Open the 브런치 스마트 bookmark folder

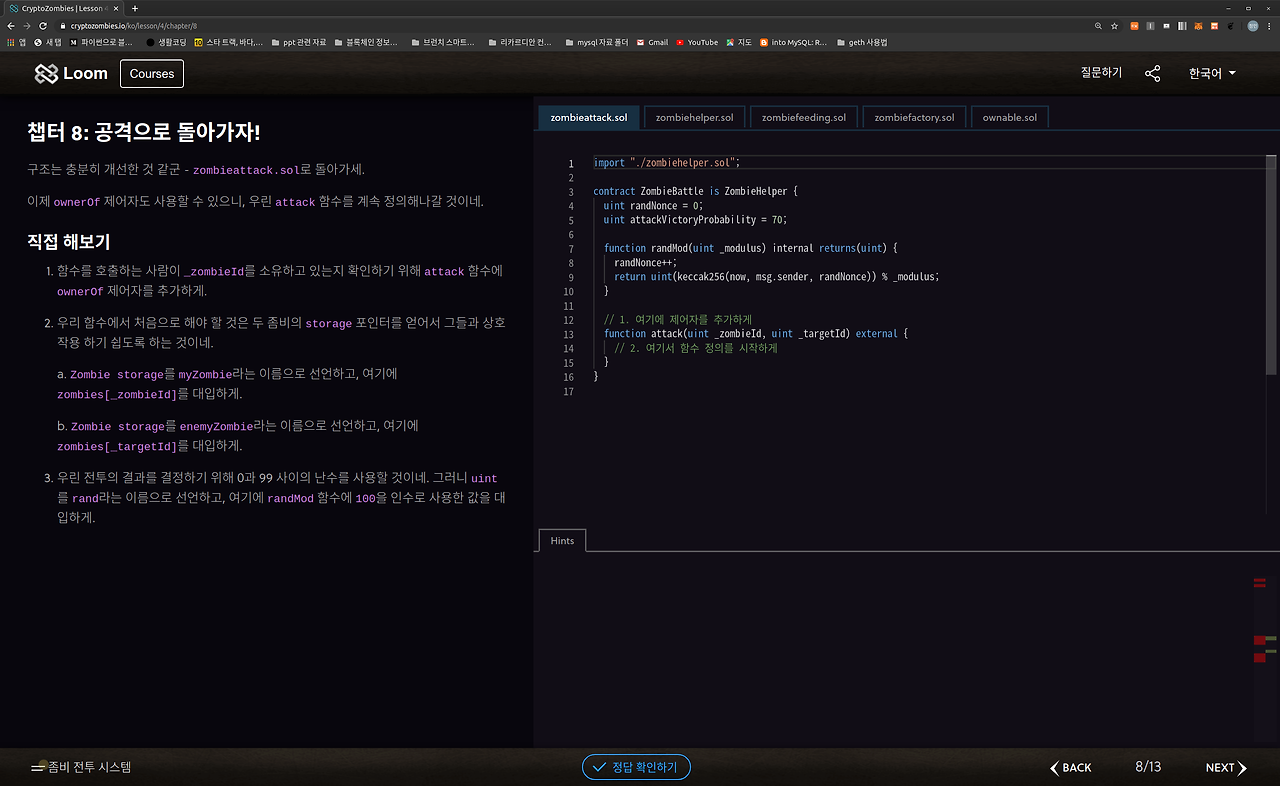(x=442, y=42)
